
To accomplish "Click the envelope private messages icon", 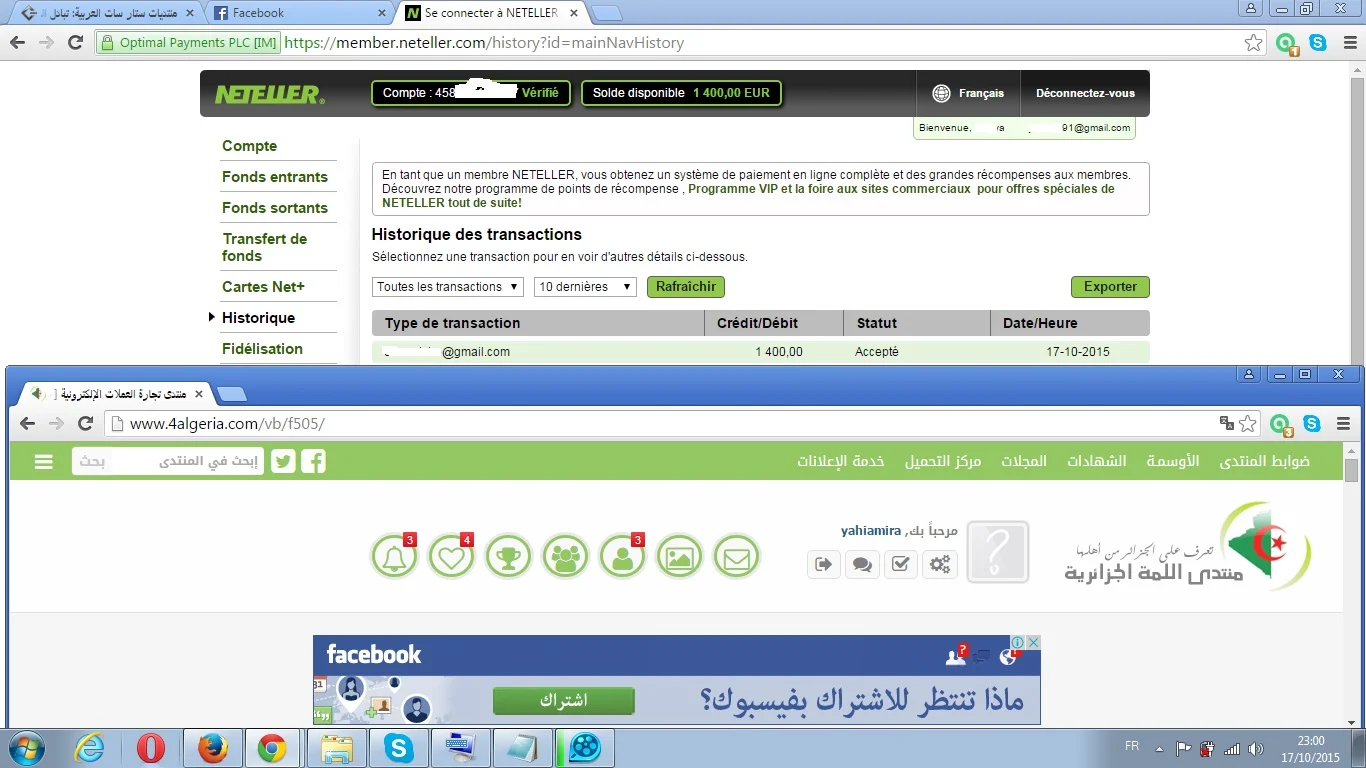I will point(737,557).
